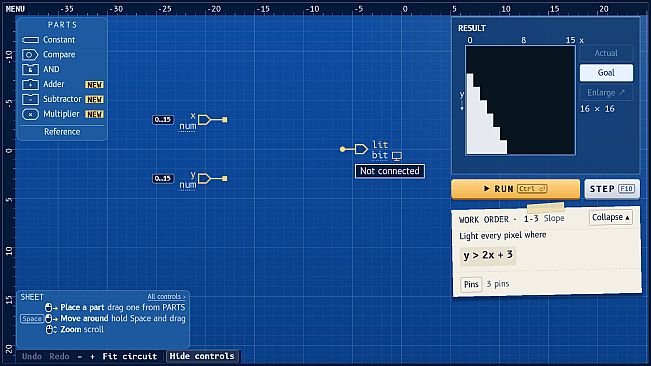Screen dimensions: 651x366
Task: Click the y > 2x + 3 formula
Action: click(488, 255)
